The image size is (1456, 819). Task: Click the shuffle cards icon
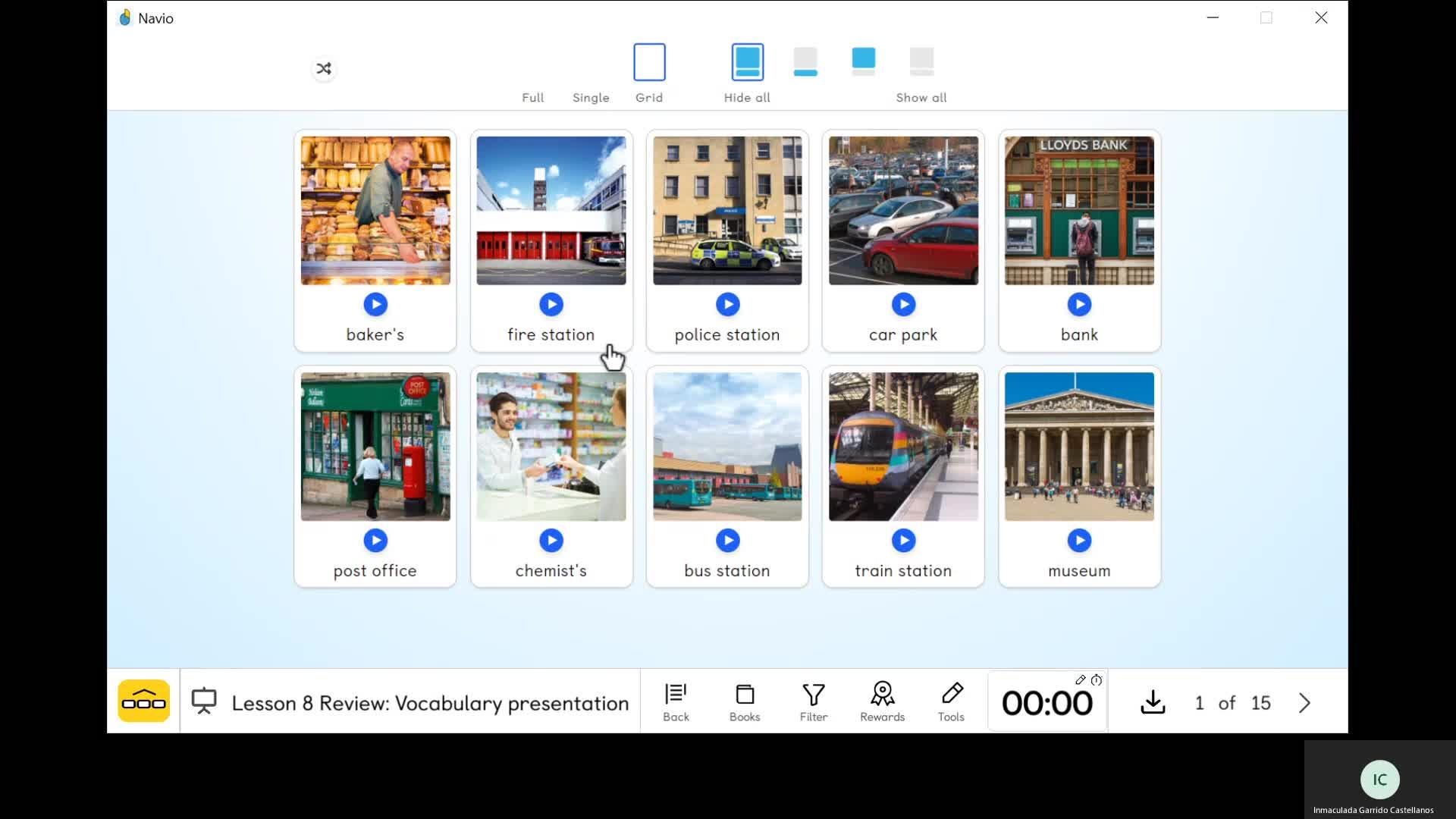324,69
